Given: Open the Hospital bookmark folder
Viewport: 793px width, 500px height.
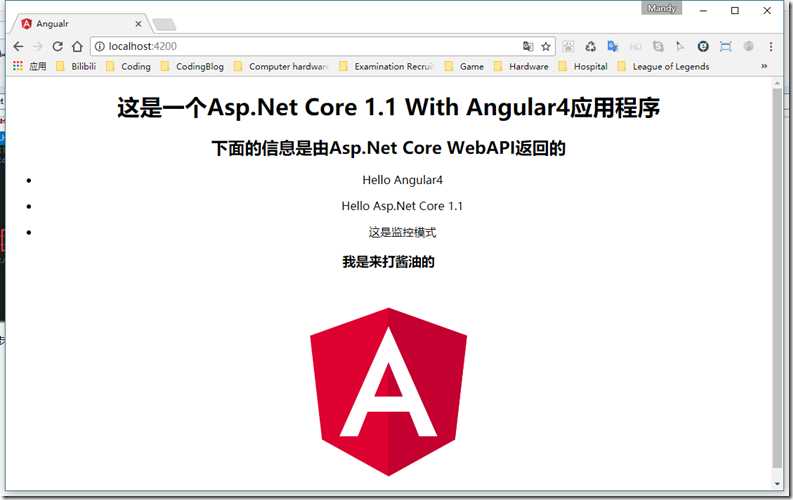Looking at the screenshot, I should 583,66.
